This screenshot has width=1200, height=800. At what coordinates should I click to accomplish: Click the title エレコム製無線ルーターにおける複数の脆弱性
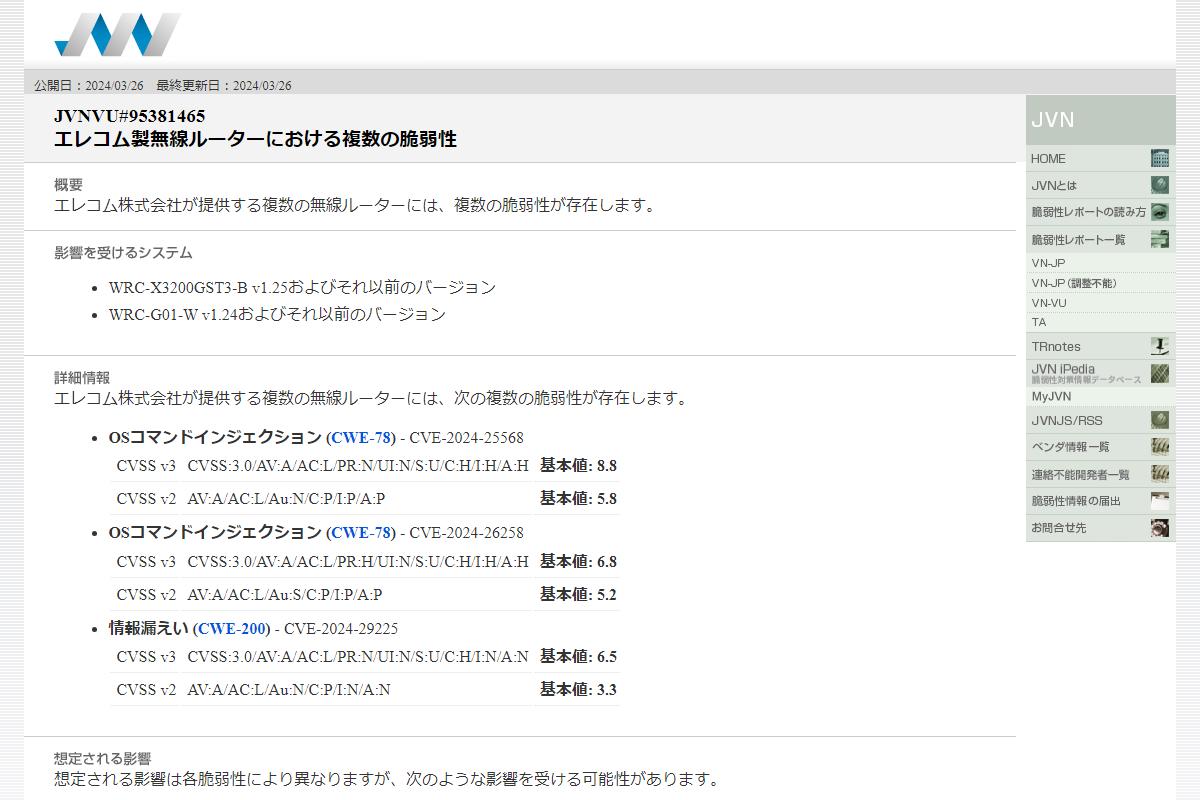[256, 140]
